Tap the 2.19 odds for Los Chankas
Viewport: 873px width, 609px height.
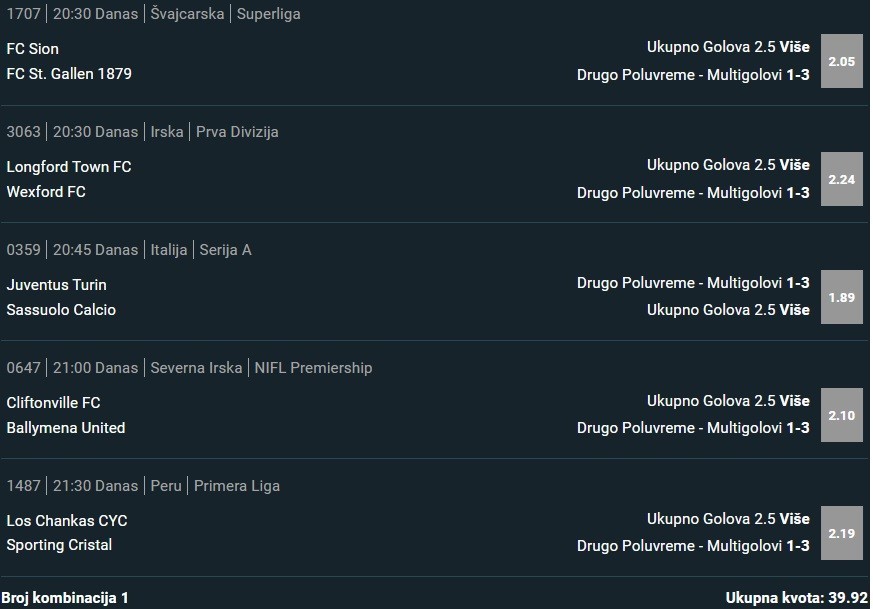pos(841,533)
